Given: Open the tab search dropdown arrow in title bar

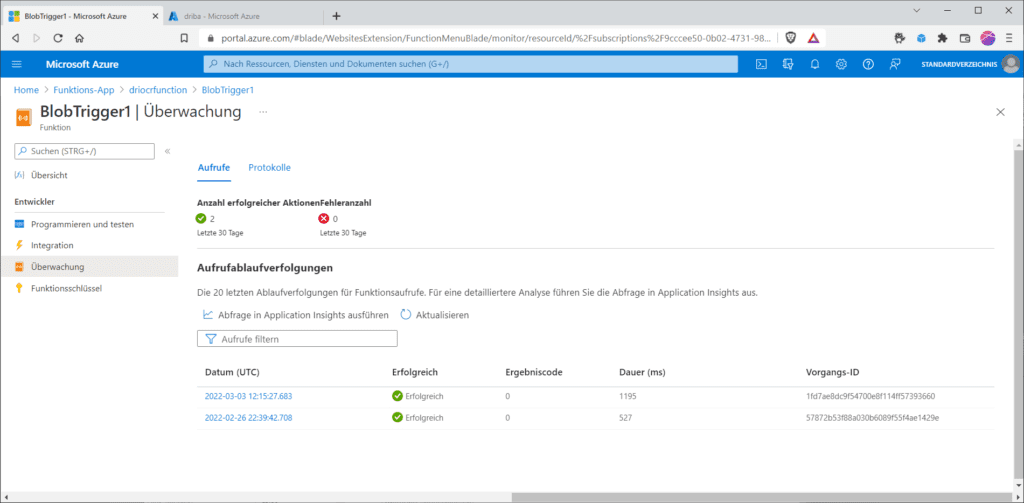Looking at the screenshot, I should [x=916, y=10].
